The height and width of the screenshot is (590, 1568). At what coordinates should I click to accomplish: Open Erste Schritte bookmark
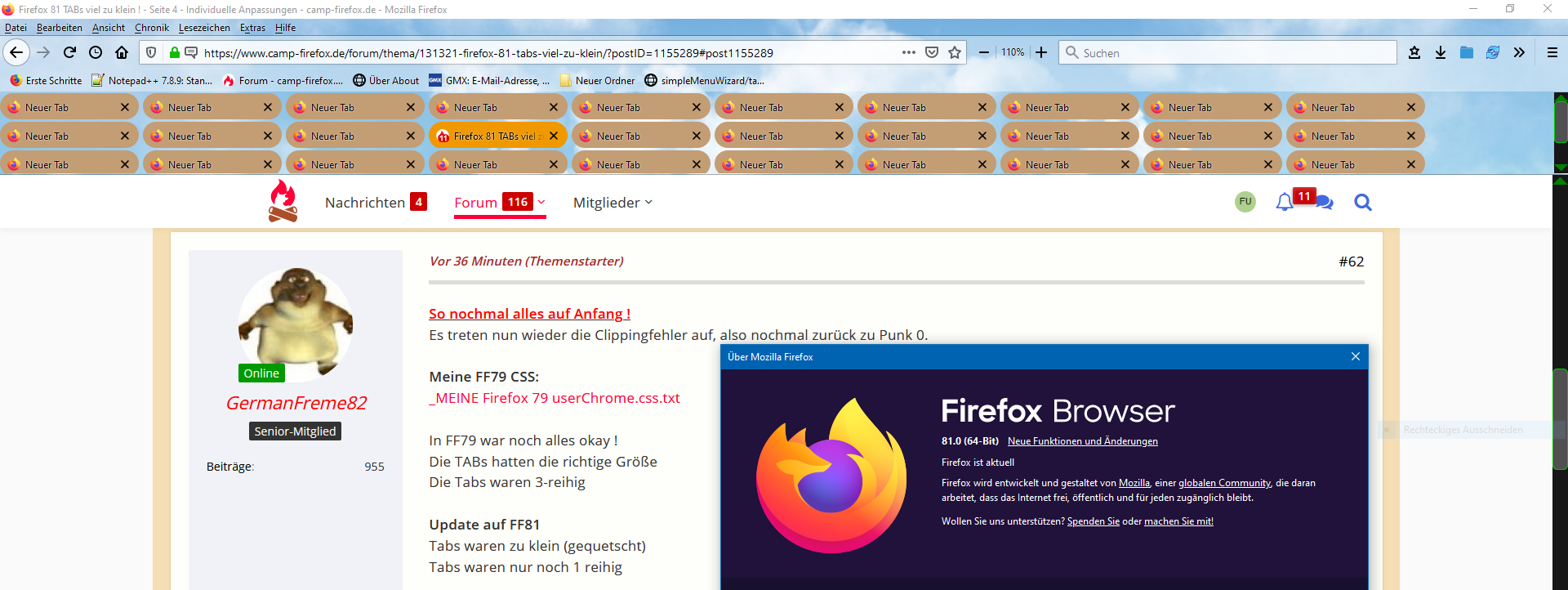click(x=46, y=80)
